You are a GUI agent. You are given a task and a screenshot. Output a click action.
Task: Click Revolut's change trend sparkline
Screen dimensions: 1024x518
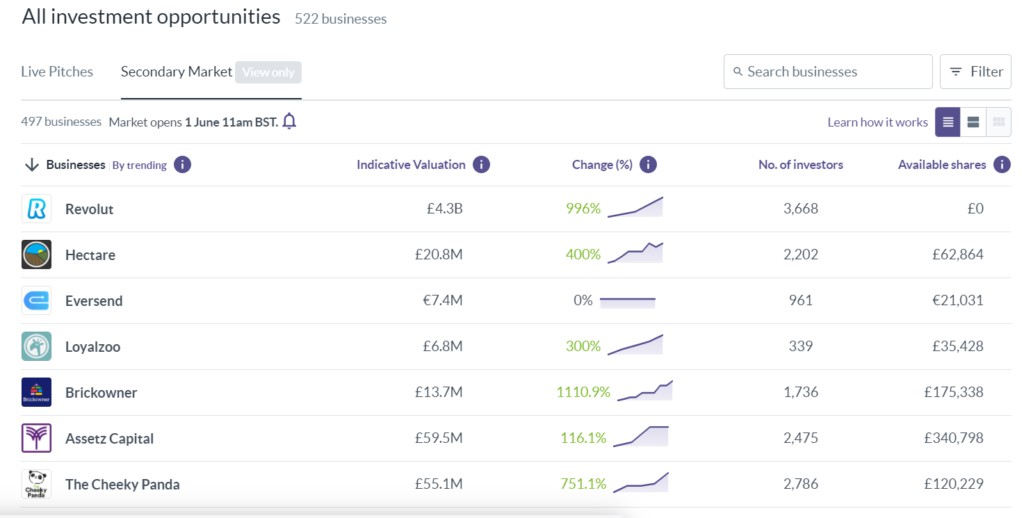635,207
